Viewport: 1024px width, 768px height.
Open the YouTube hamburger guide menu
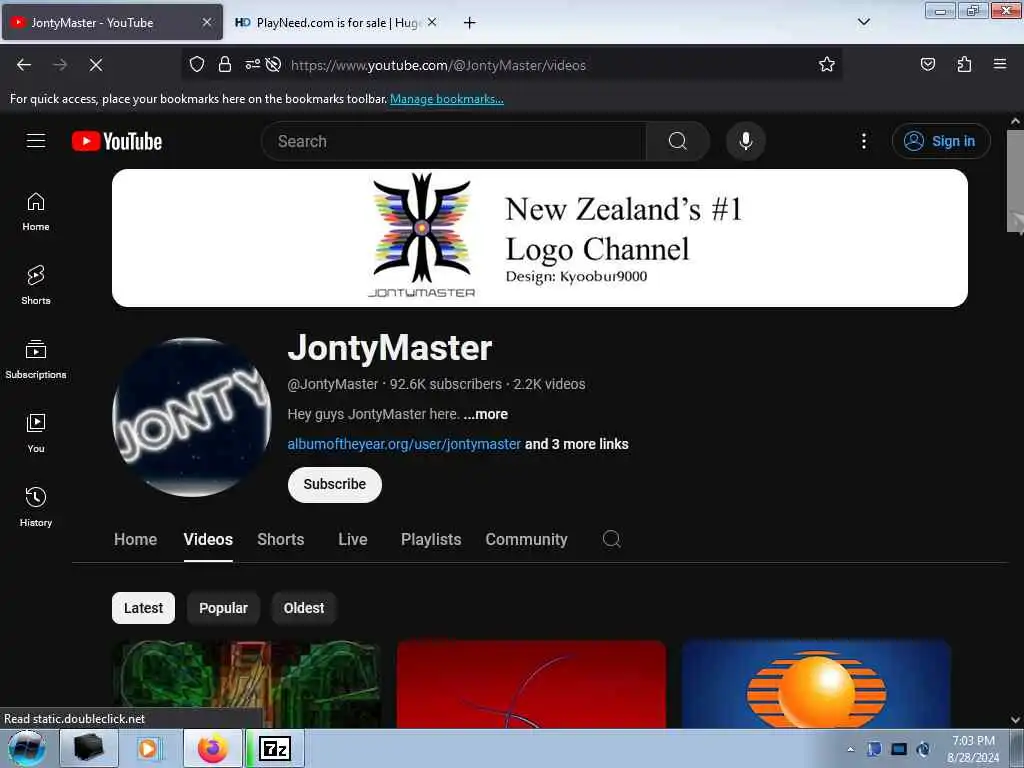36,140
